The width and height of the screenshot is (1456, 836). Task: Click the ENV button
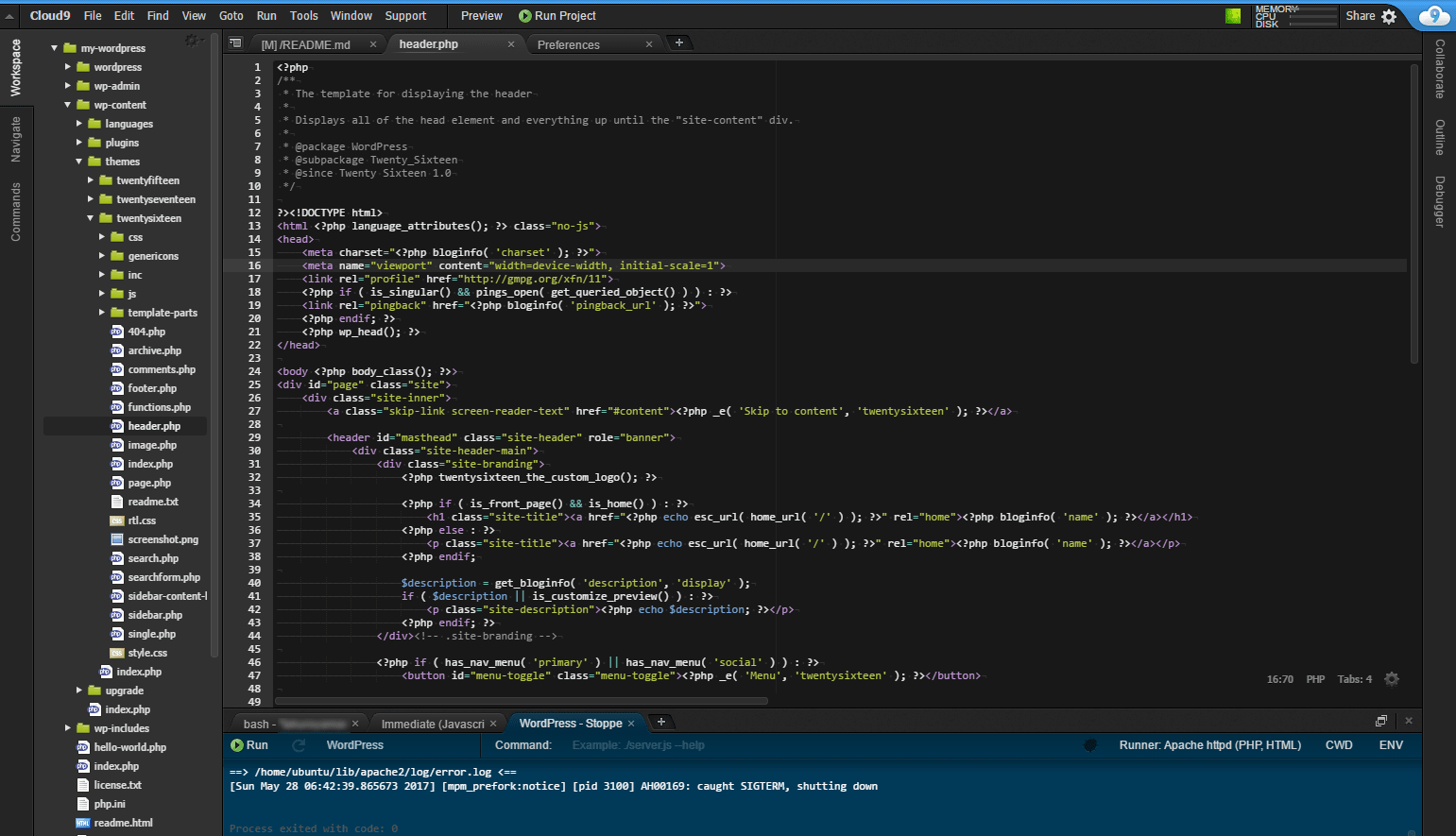tap(1391, 745)
